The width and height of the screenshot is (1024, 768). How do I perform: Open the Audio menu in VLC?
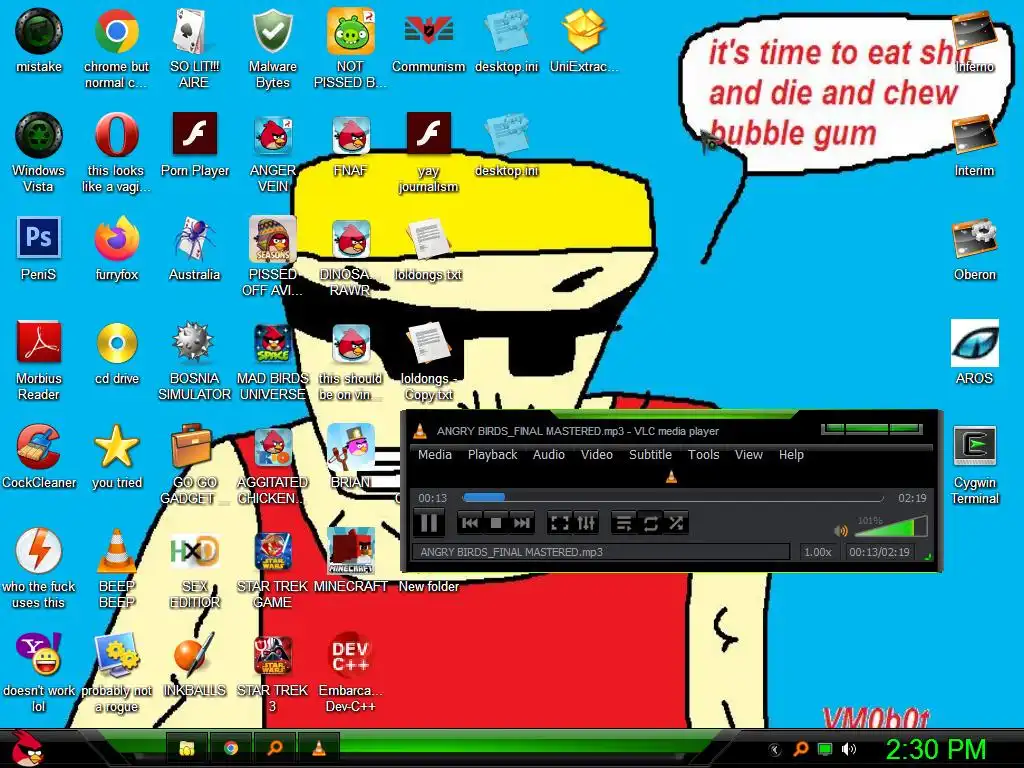coord(549,455)
